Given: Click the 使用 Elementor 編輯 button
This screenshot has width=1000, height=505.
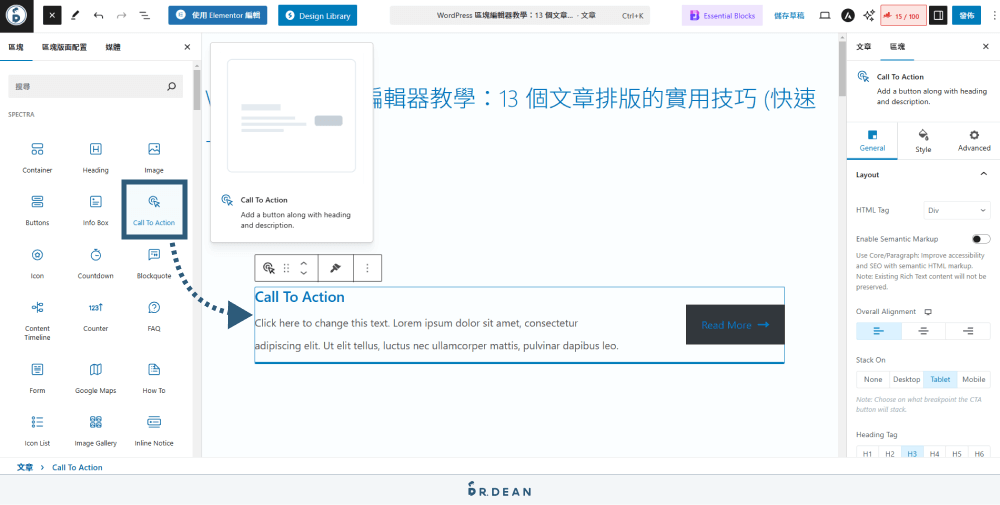Looking at the screenshot, I should pyautogui.click(x=217, y=15).
